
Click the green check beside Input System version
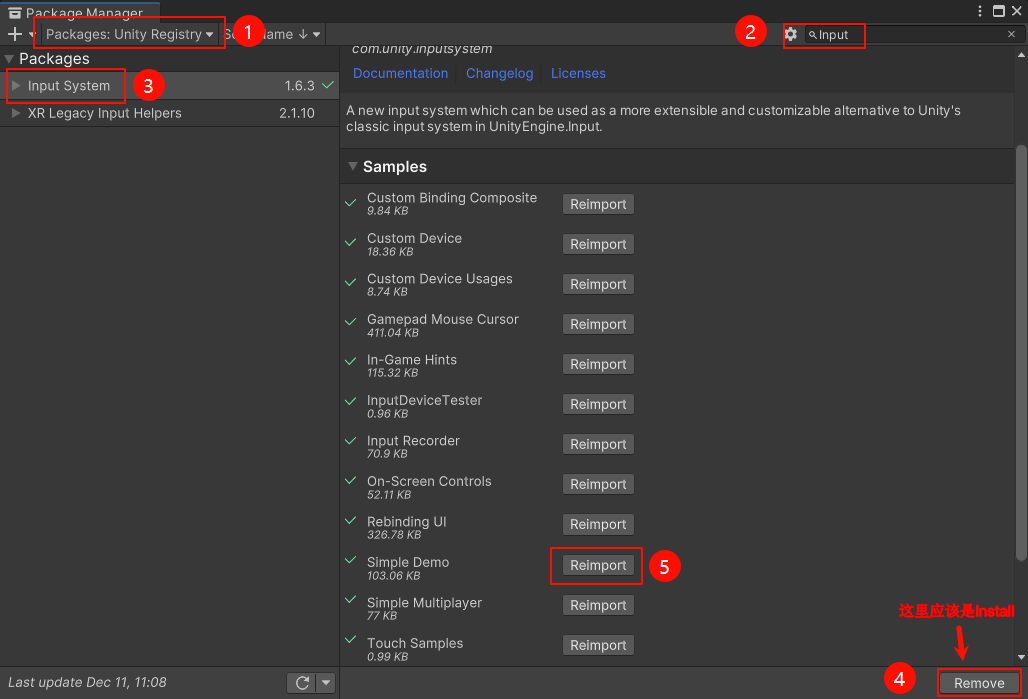pyautogui.click(x=328, y=85)
